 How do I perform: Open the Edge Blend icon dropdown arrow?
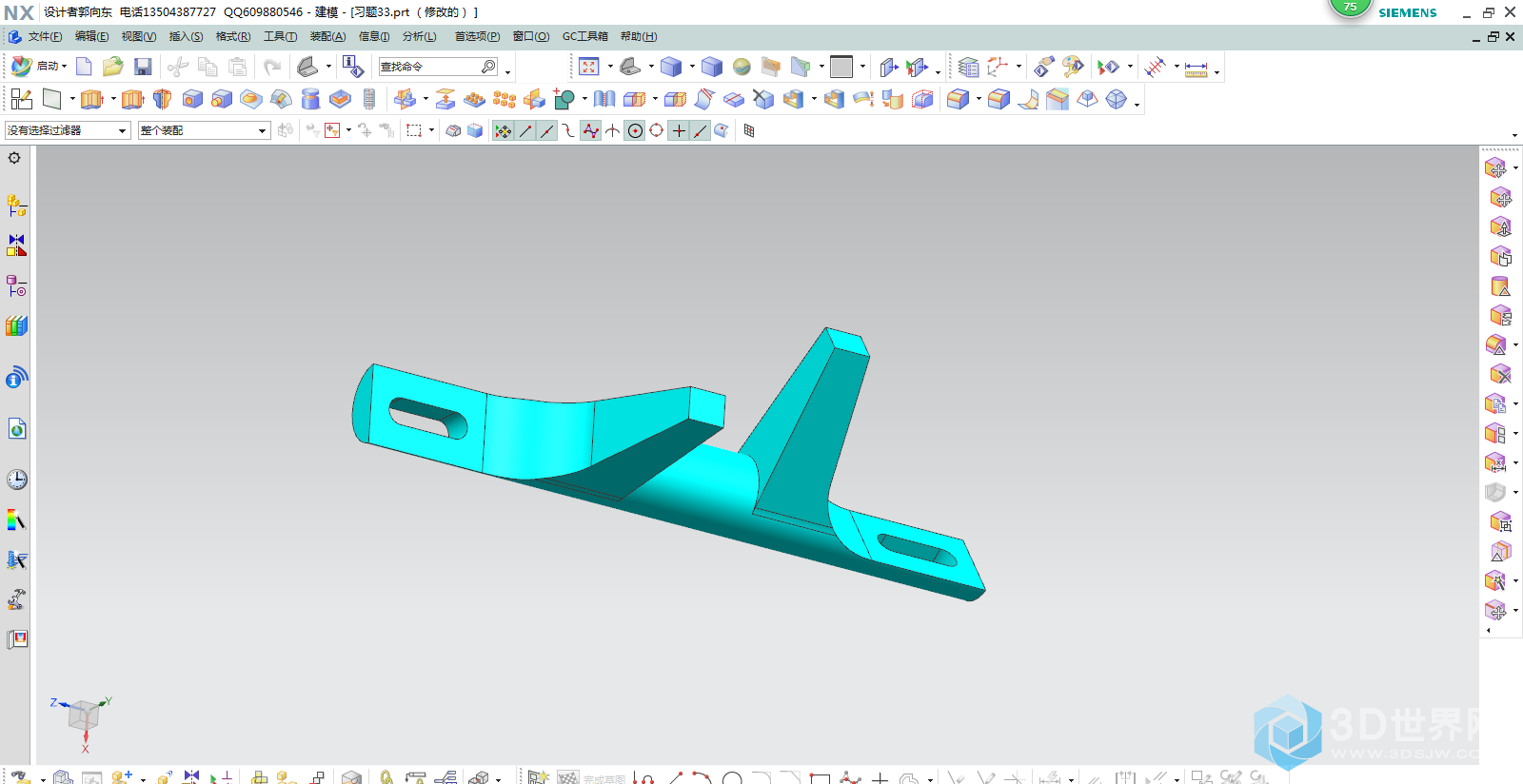(979, 99)
